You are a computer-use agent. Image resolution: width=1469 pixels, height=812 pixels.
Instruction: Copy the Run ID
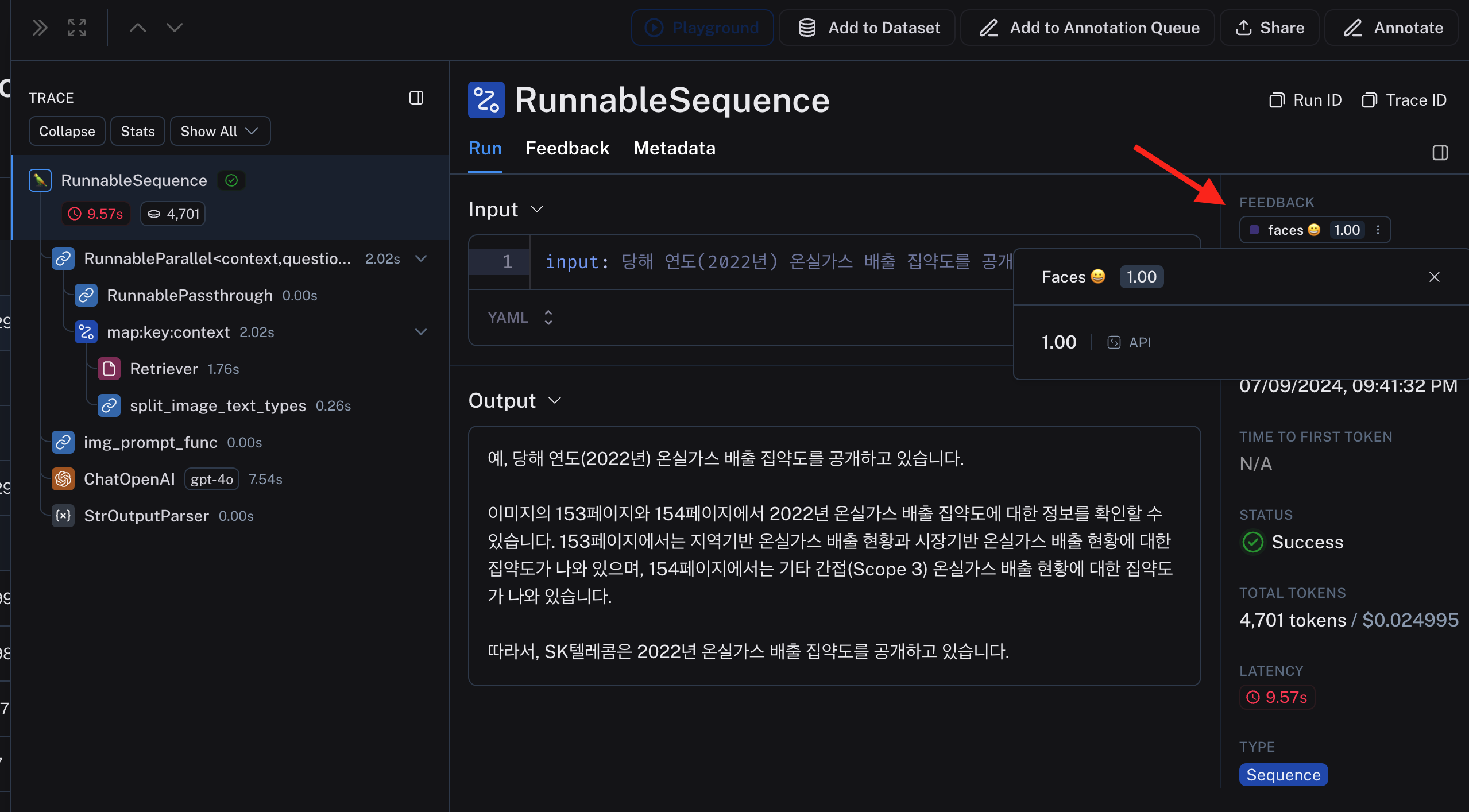tap(1305, 100)
